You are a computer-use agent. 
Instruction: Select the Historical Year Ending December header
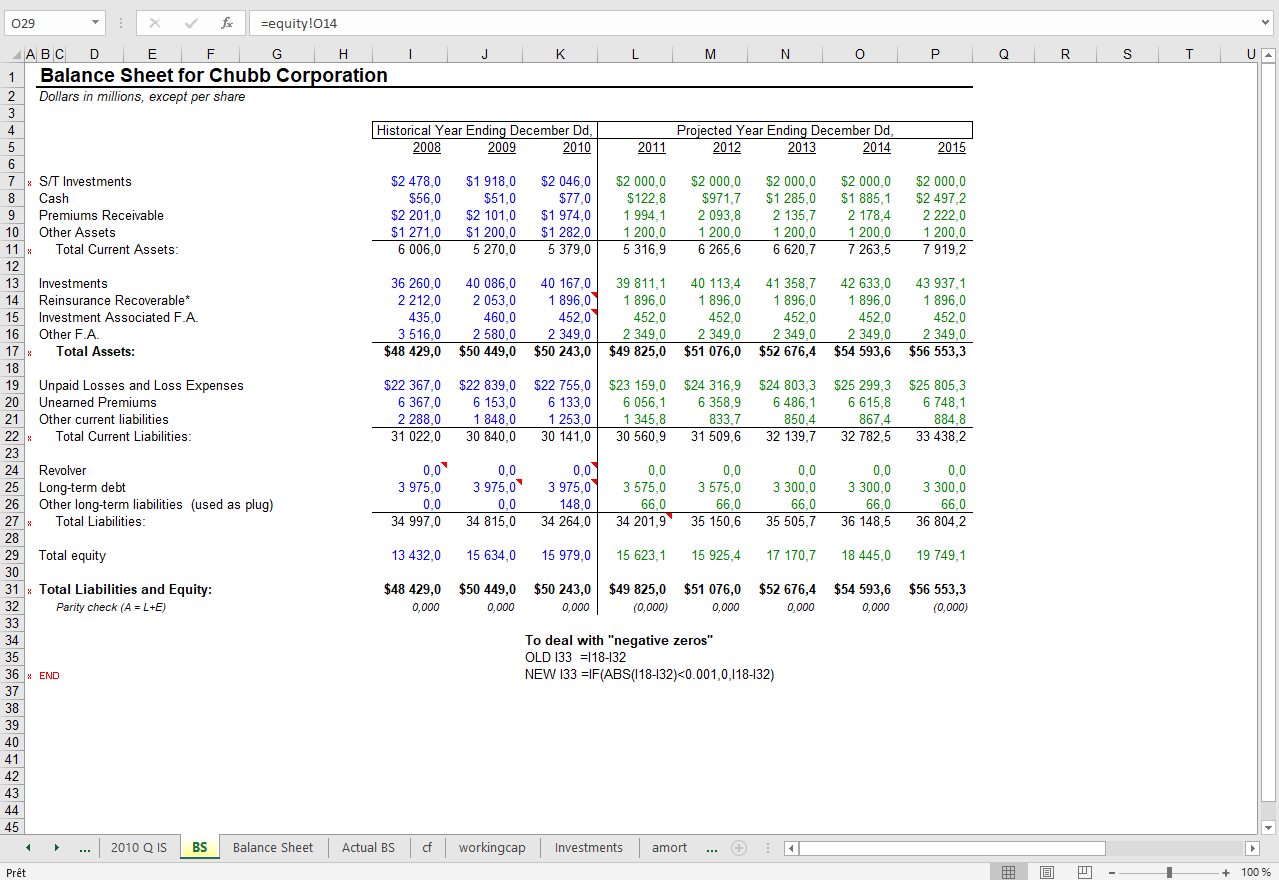pos(484,130)
